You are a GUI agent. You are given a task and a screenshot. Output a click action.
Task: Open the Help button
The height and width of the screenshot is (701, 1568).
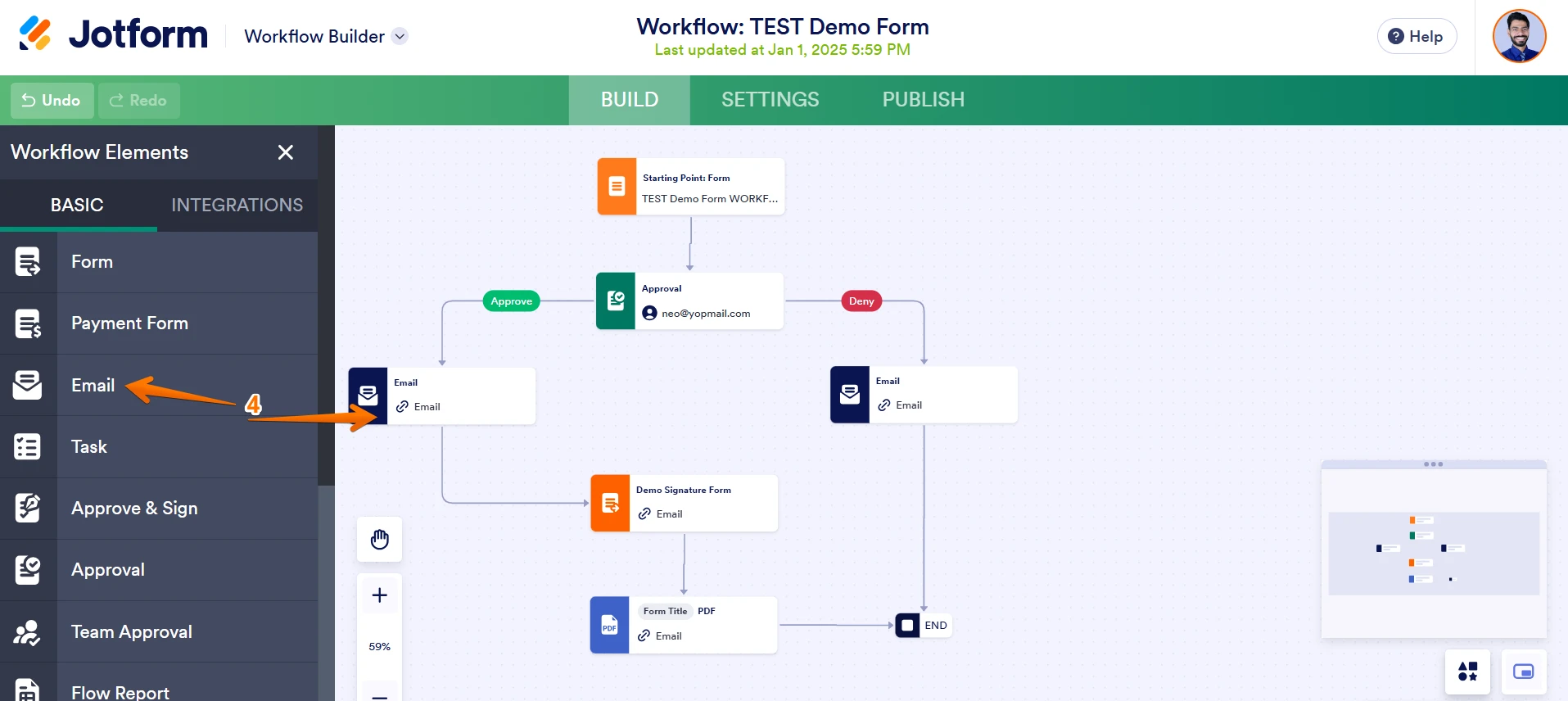pos(1416,37)
